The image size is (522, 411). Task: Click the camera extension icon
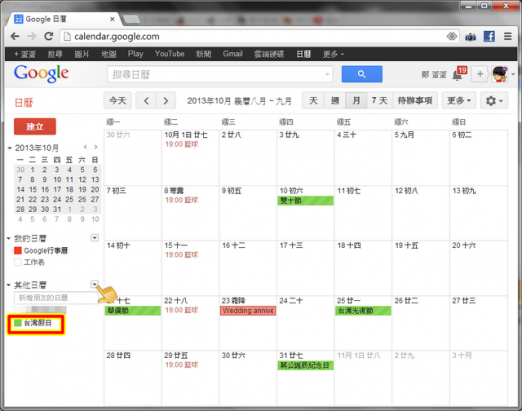(470, 36)
